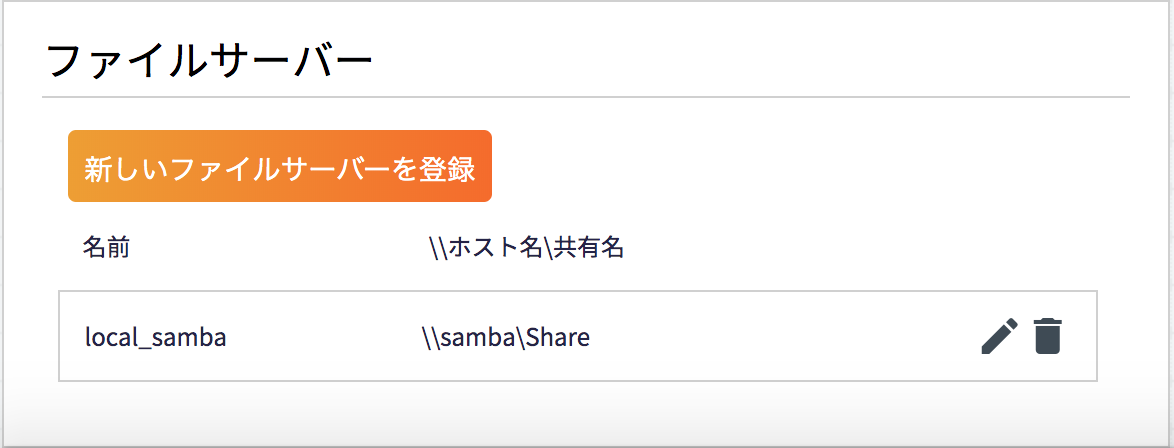Open edit mode for the samba file server
1174x448 pixels.
click(x=1000, y=336)
